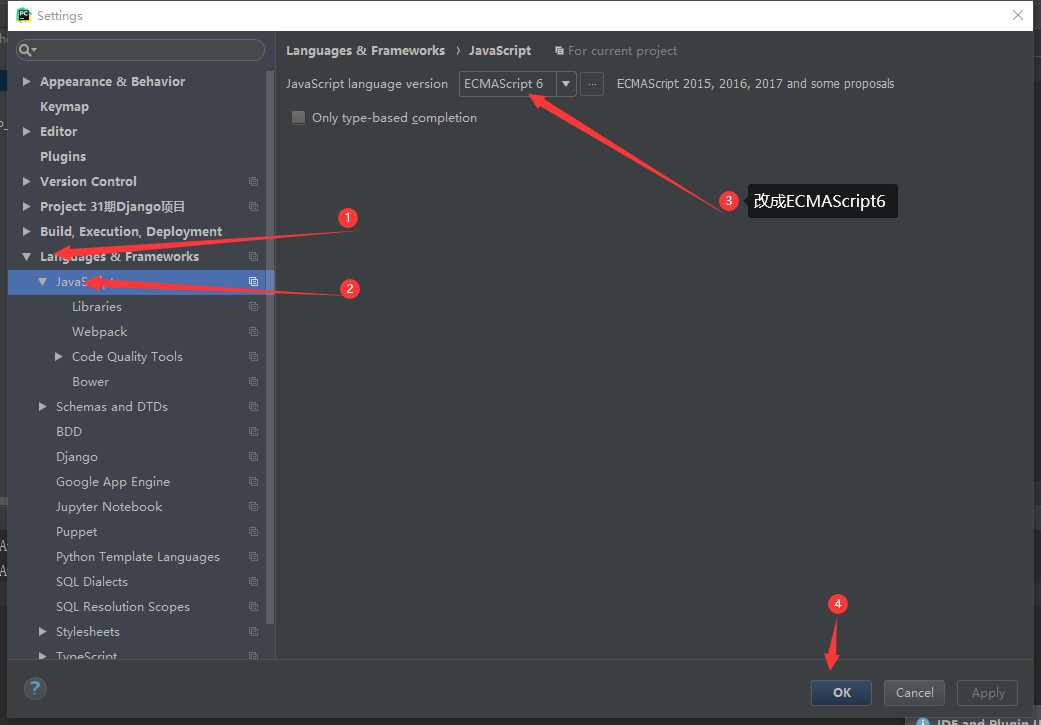
Task: Open the Plugins settings page
Action: 63,157
